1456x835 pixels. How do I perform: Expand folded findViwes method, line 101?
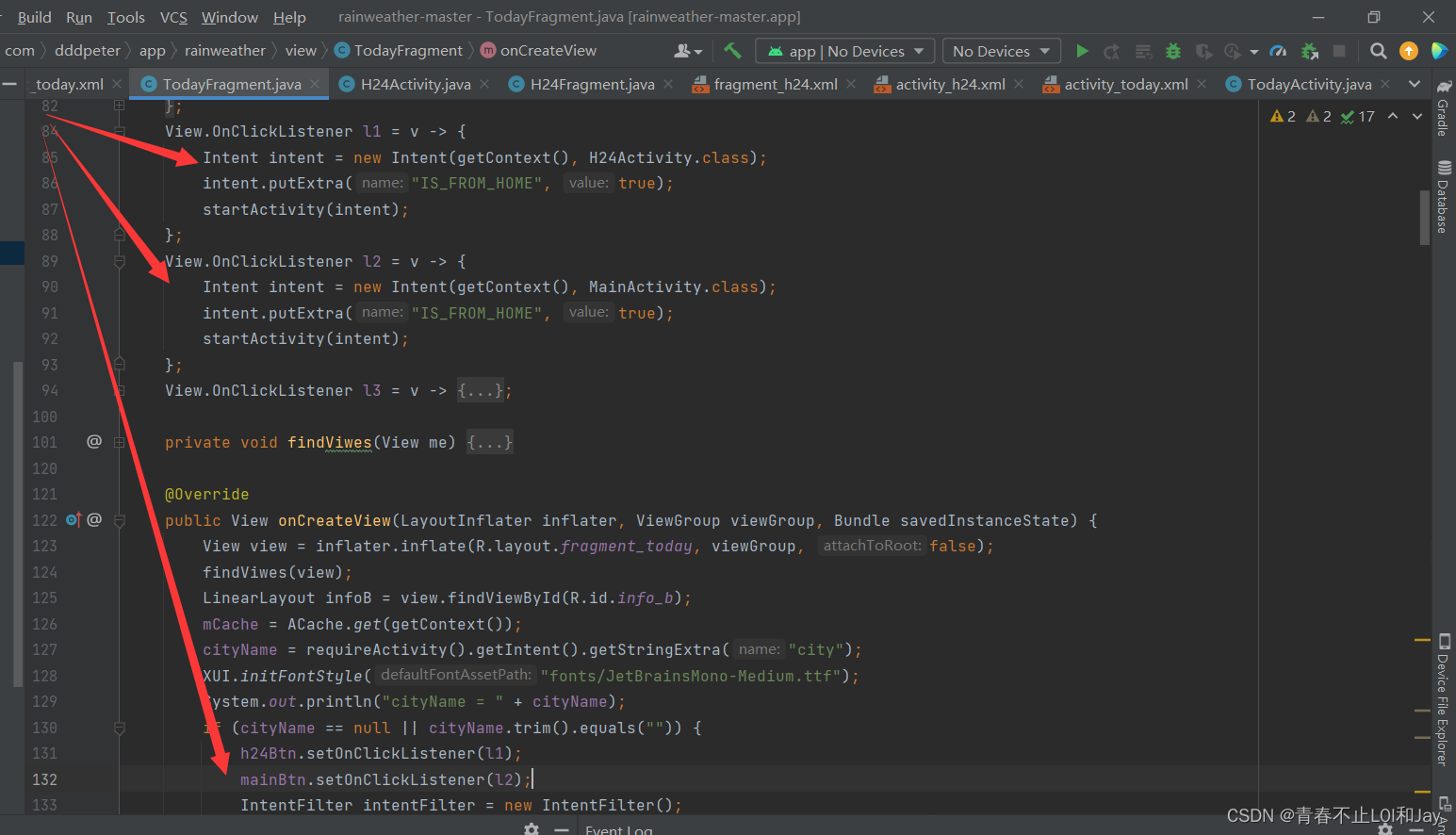(119, 442)
